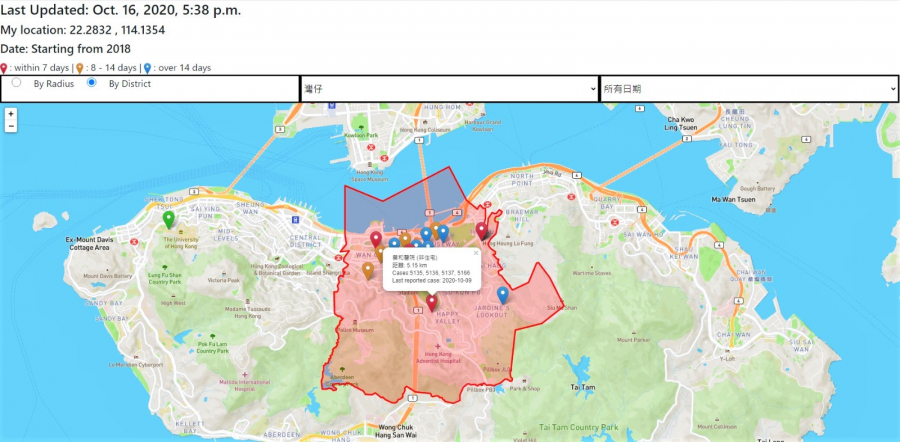Click the red marker near Braemar Hill

481,231
